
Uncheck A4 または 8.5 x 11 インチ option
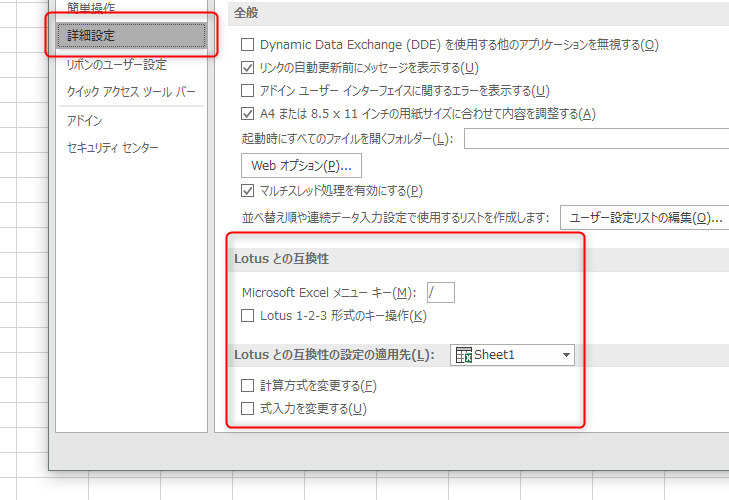click(247, 113)
